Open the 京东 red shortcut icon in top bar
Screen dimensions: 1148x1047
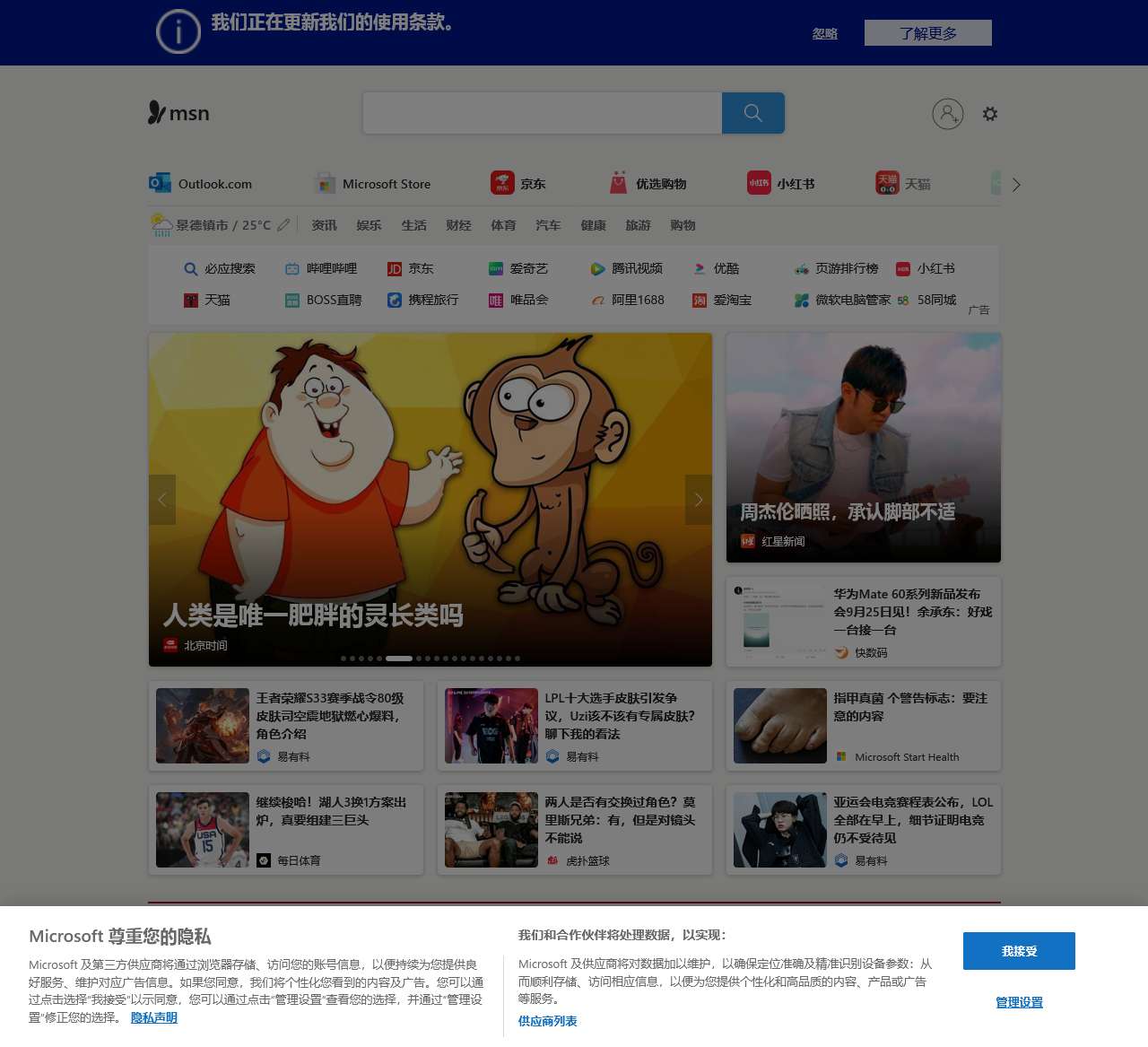pyautogui.click(x=502, y=183)
